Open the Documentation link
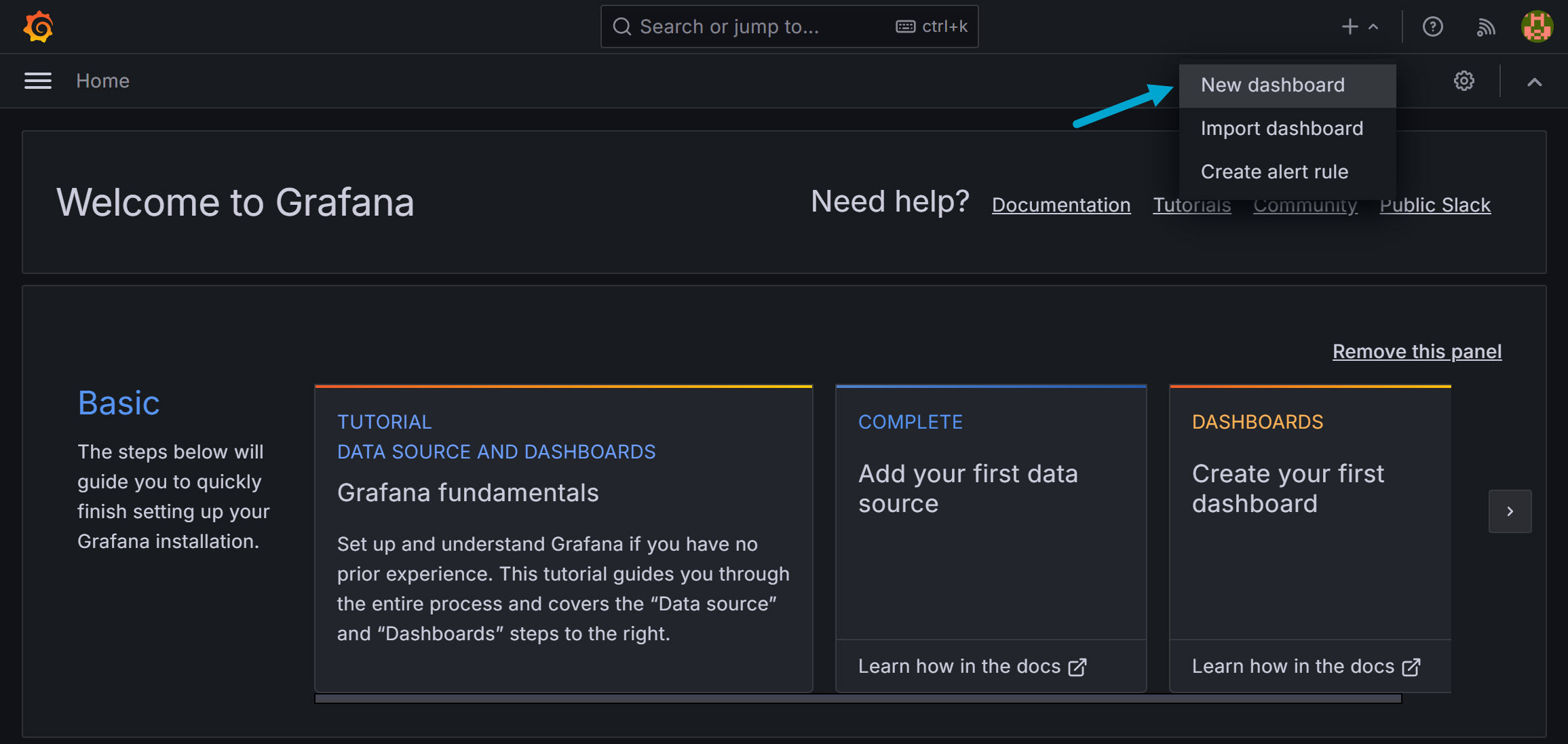The image size is (1568, 744). pos(1060,205)
